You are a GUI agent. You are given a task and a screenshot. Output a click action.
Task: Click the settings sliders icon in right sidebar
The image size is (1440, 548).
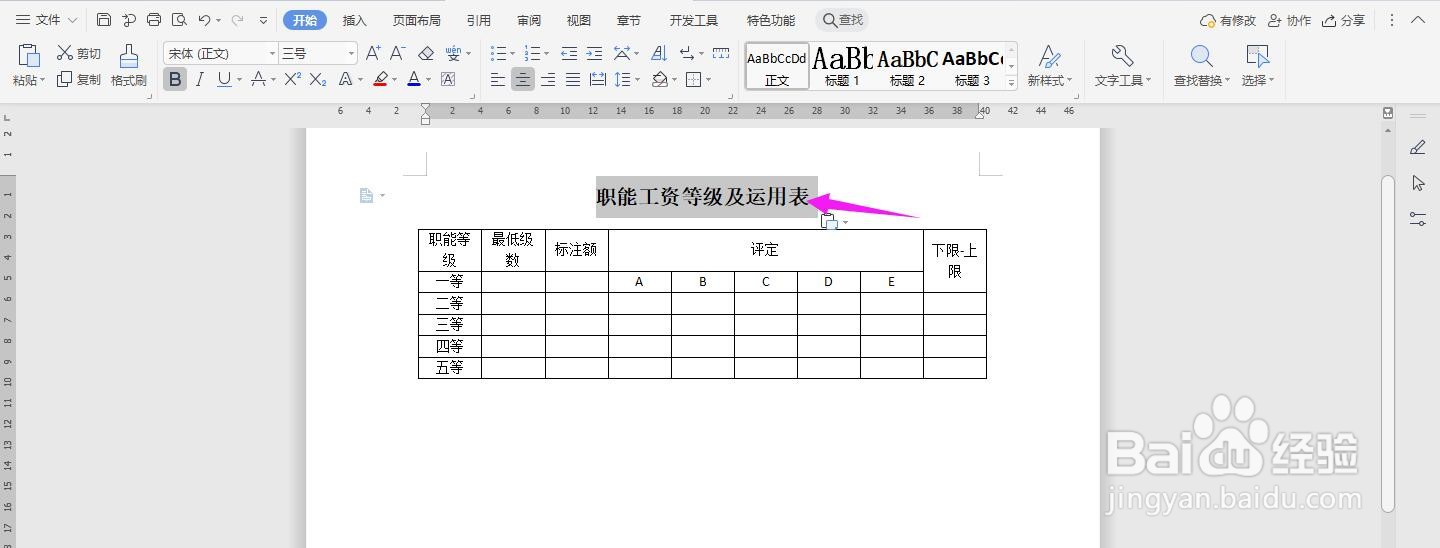pos(1418,218)
